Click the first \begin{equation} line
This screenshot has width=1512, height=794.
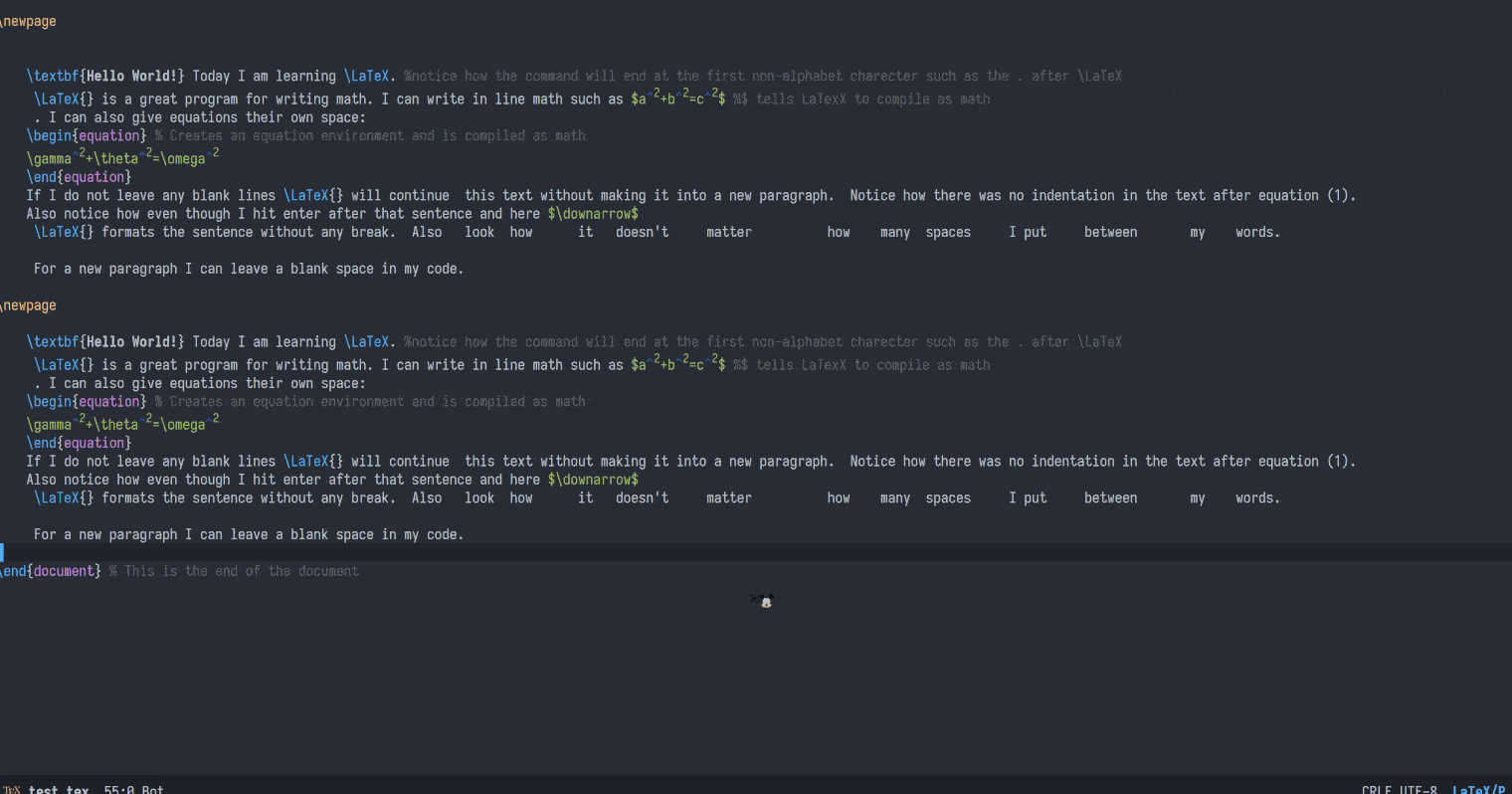[87, 135]
